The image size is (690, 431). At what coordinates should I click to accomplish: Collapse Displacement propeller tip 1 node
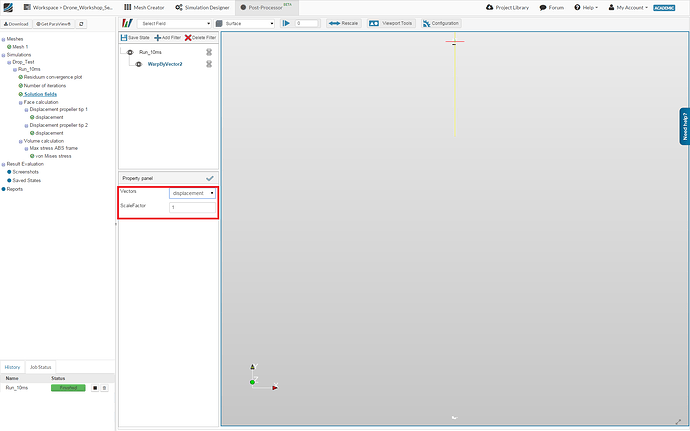pyautogui.click(x=26, y=110)
